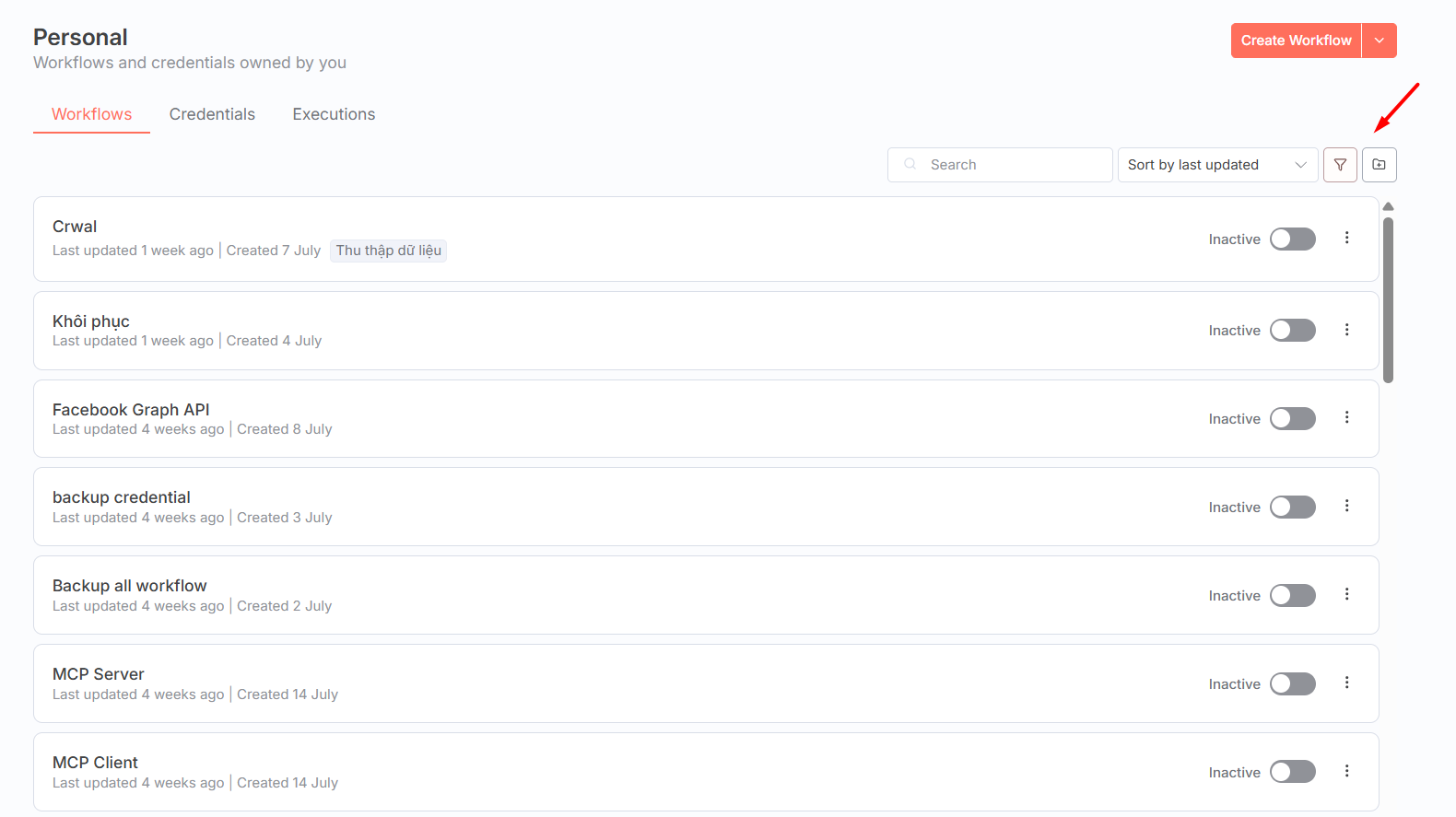The image size is (1456, 817).
Task: Activate the MCP Client workflow toggle
Action: coord(1292,772)
